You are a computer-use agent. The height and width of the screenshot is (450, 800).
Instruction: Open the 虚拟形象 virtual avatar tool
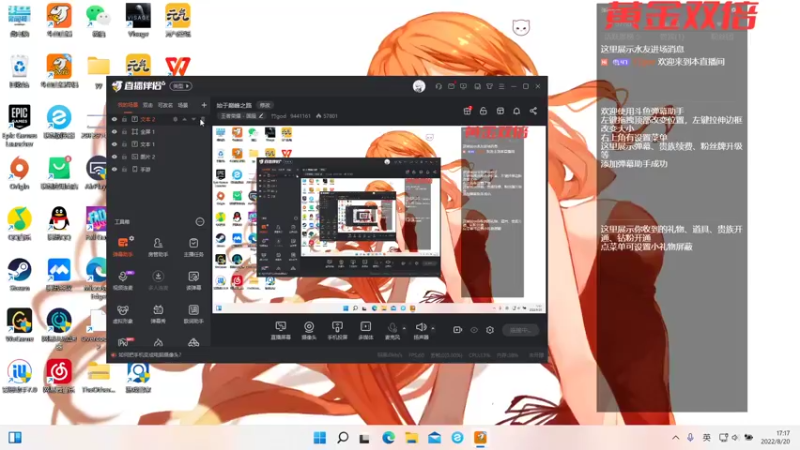click(122, 313)
